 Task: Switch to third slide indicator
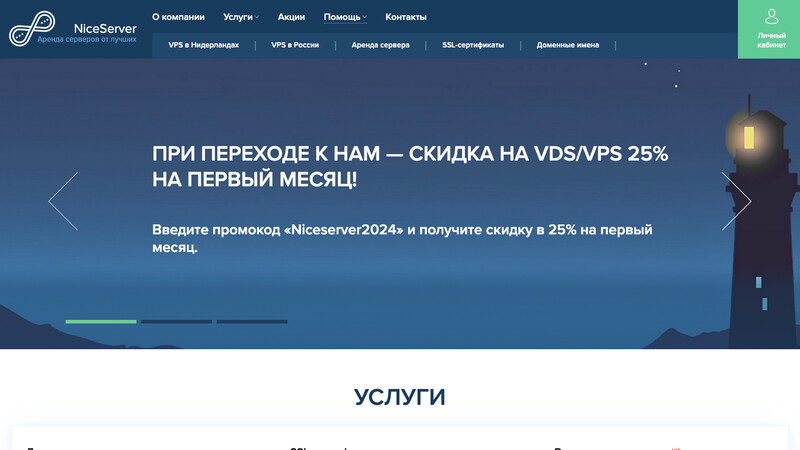252,321
